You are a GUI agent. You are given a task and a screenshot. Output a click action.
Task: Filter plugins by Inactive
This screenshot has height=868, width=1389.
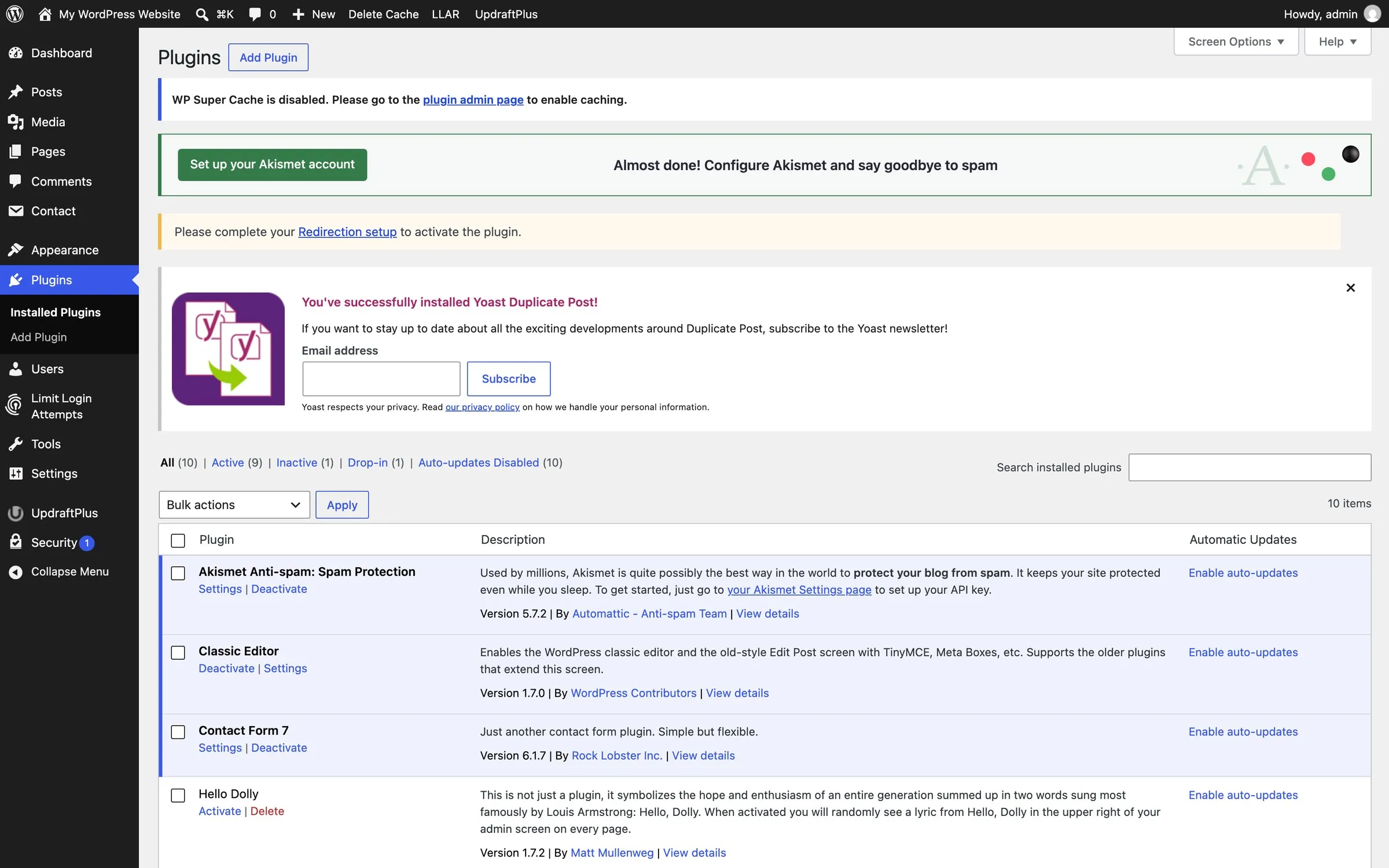coord(296,462)
